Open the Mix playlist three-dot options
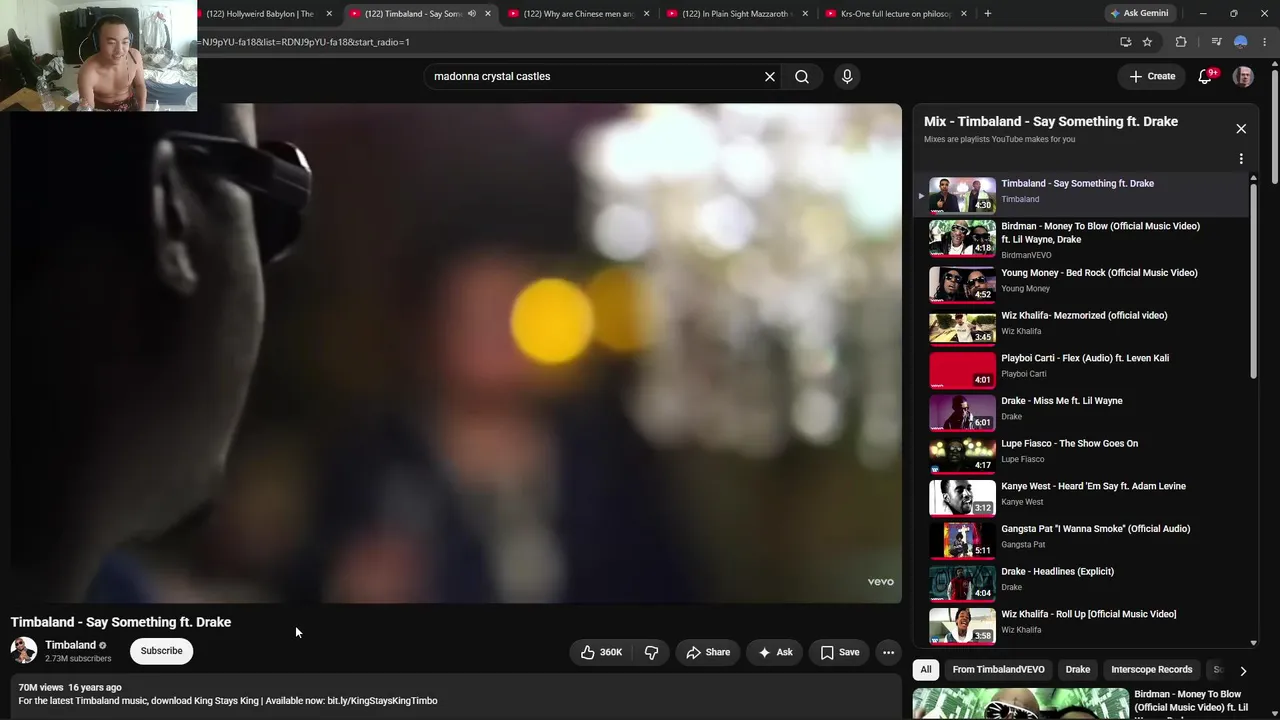This screenshot has height=720, width=1280. point(1241,159)
